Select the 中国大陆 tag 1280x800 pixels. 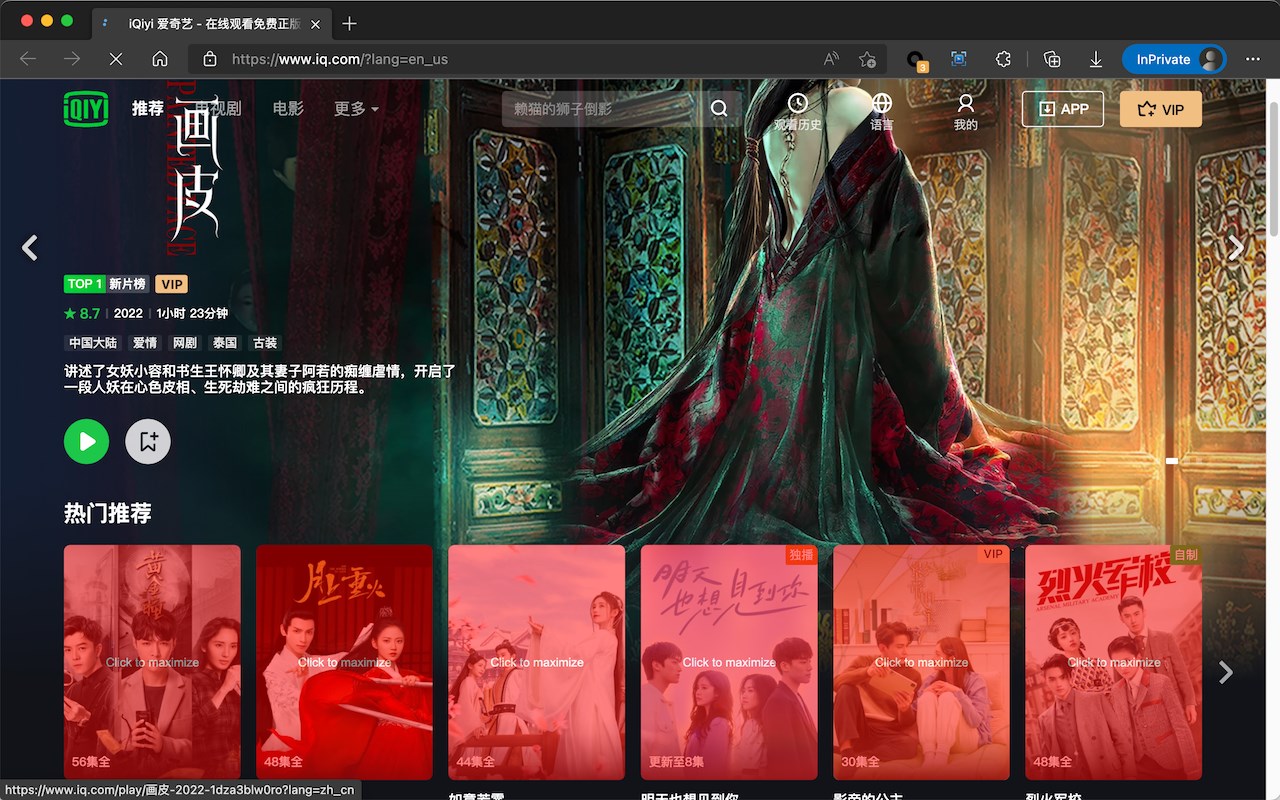[x=93, y=343]
